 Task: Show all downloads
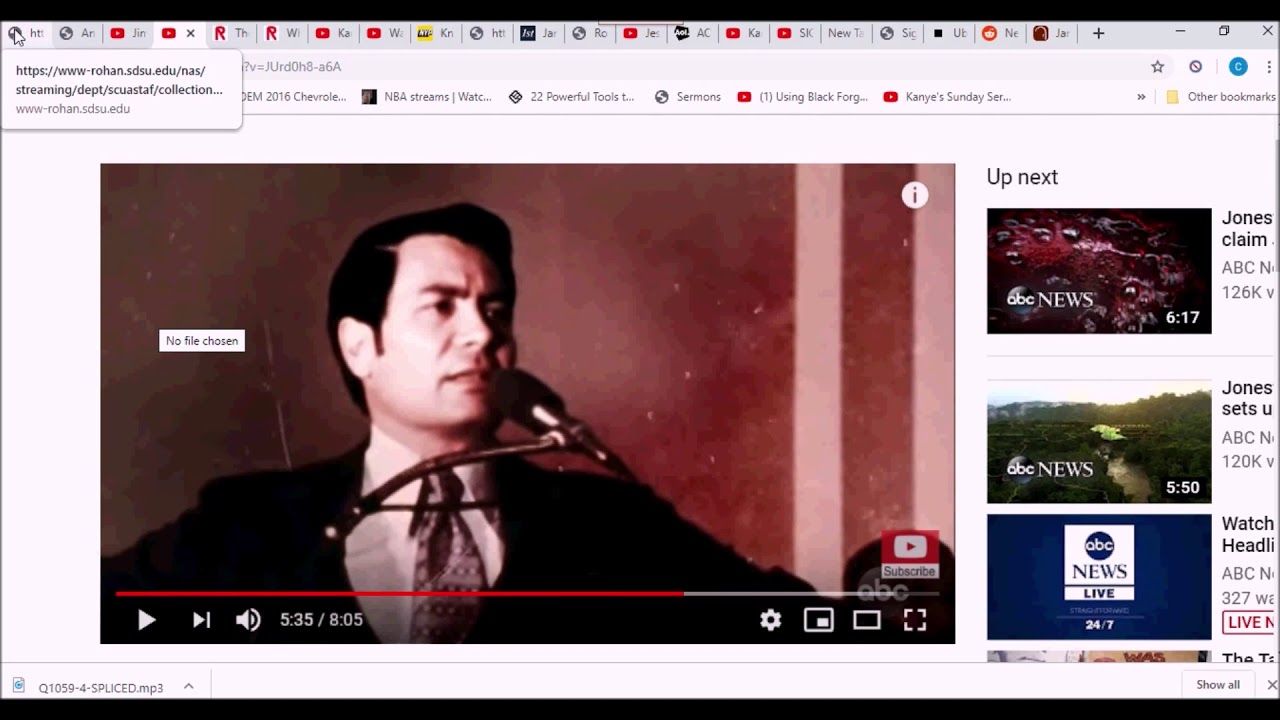pyautogui.click(x=1218, y=685)
